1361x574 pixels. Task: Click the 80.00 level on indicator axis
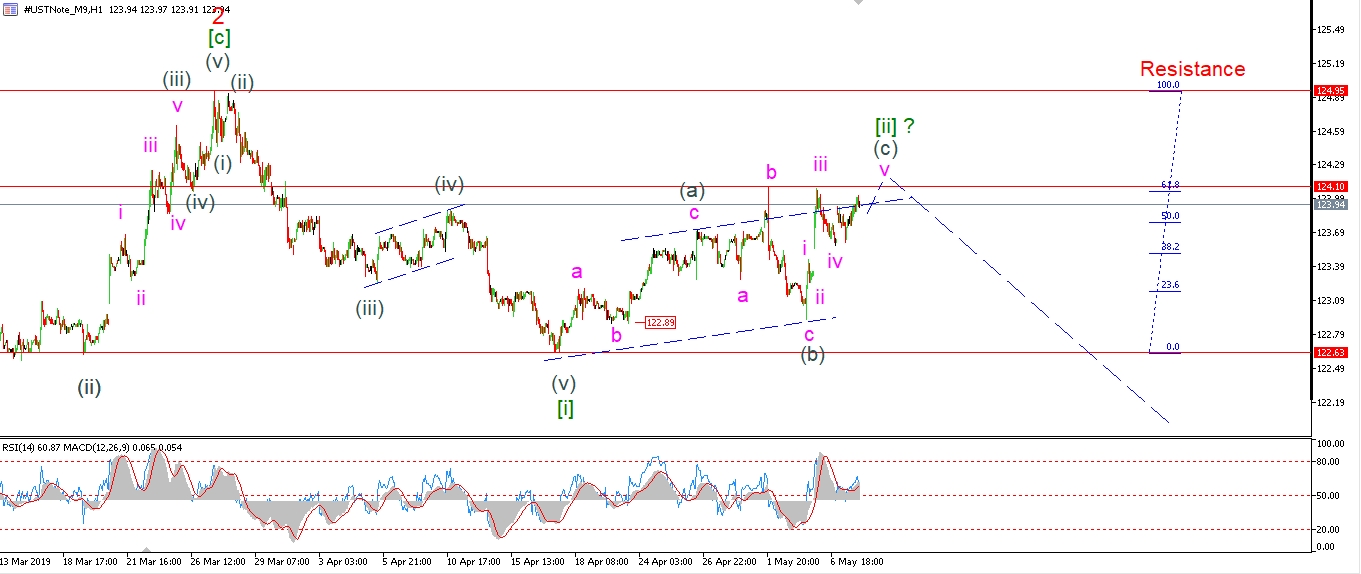[x=1330, y=462]
